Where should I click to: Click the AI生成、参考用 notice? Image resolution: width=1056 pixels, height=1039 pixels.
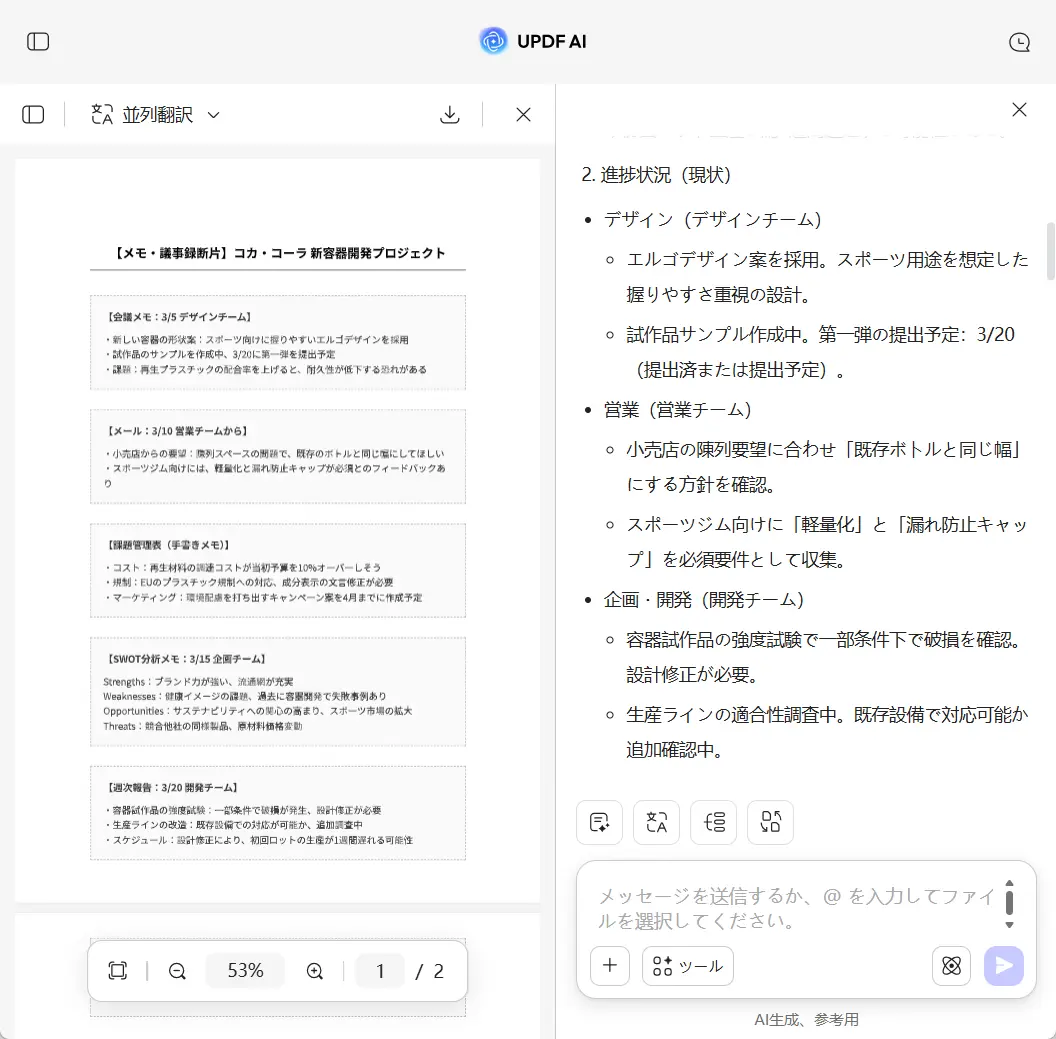pyautogui.click(x=806, y=1019)
